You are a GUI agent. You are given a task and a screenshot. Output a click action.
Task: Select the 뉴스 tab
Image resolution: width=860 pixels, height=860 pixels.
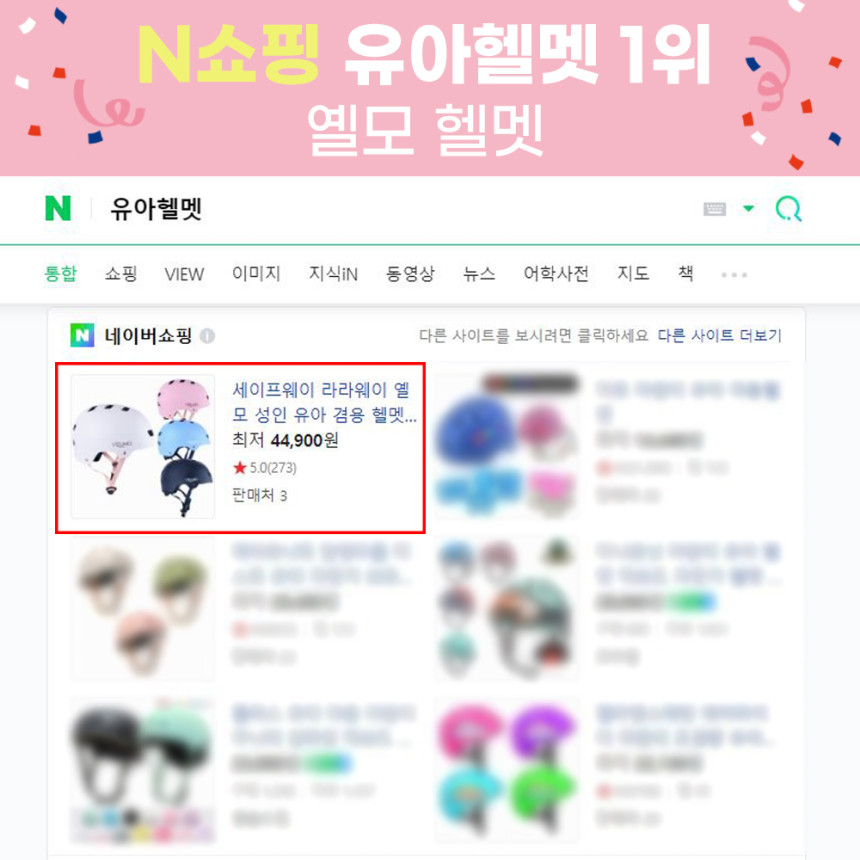tap(479, 273)
